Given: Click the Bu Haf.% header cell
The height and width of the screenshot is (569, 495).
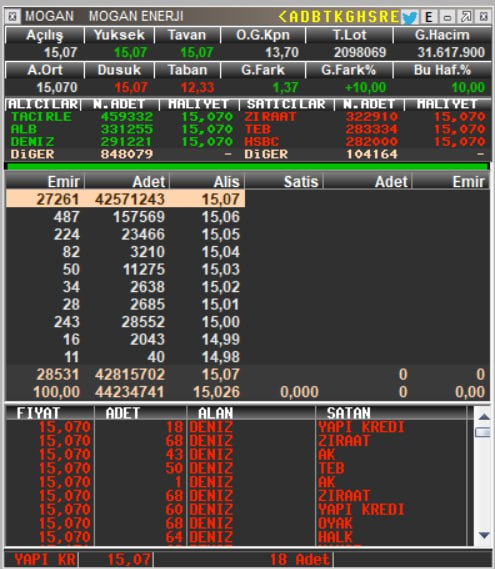Looking at the screenshot, I should 442,70.
